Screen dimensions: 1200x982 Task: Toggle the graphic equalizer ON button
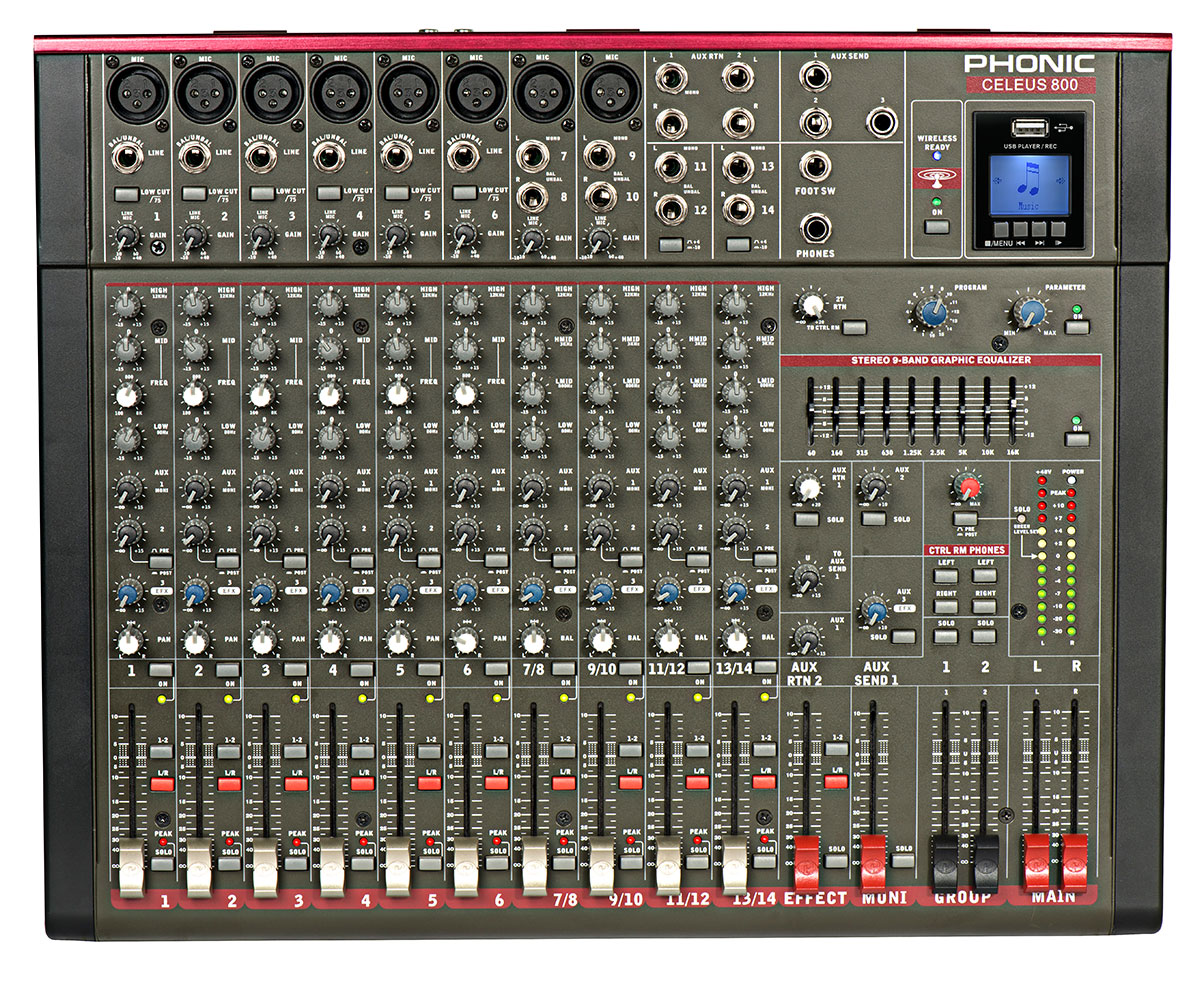(1076, 438)
